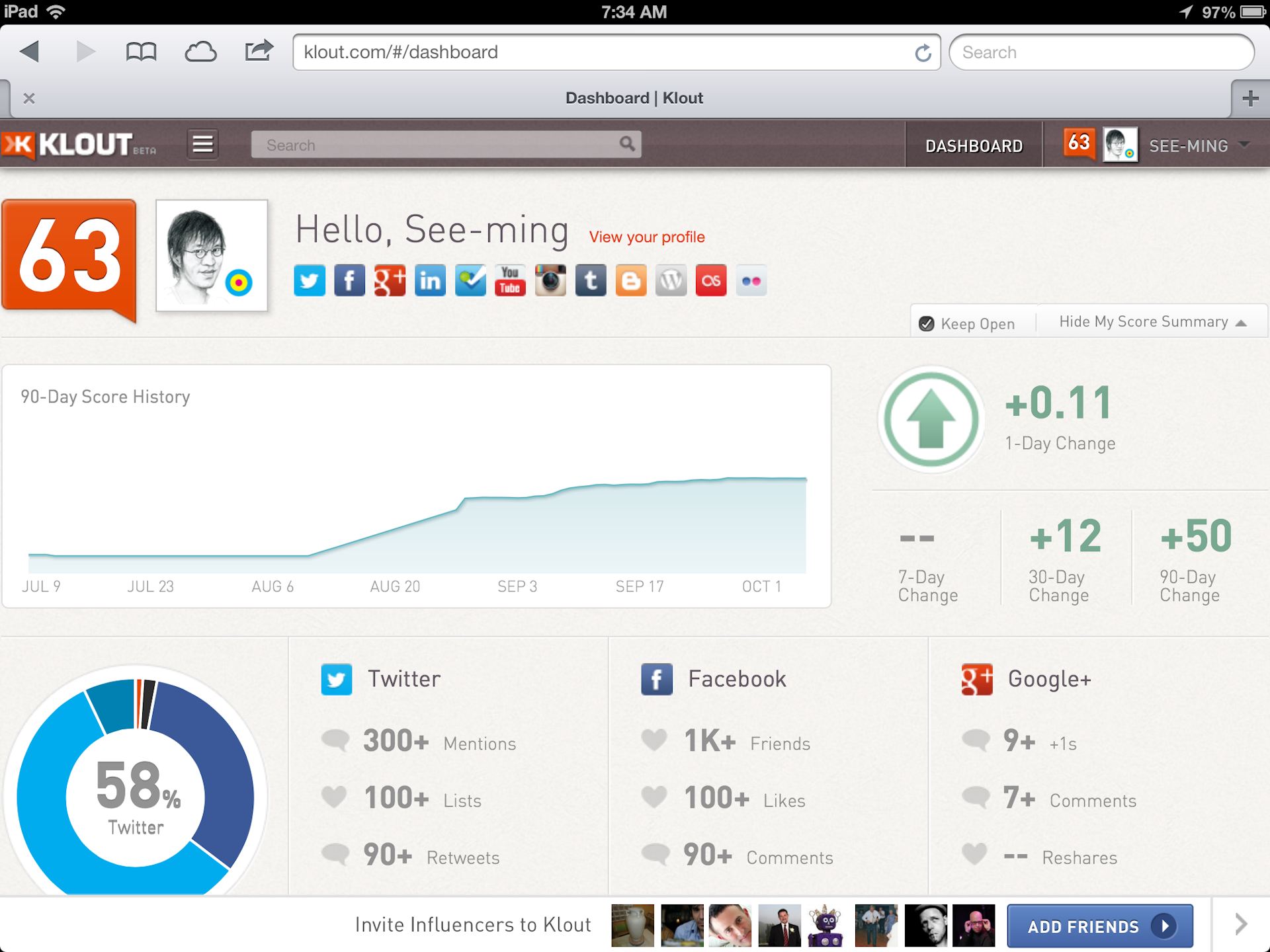Select the WordPress network icon
The height and width of the screenshot is (952, 1270).
click(671, 280)
